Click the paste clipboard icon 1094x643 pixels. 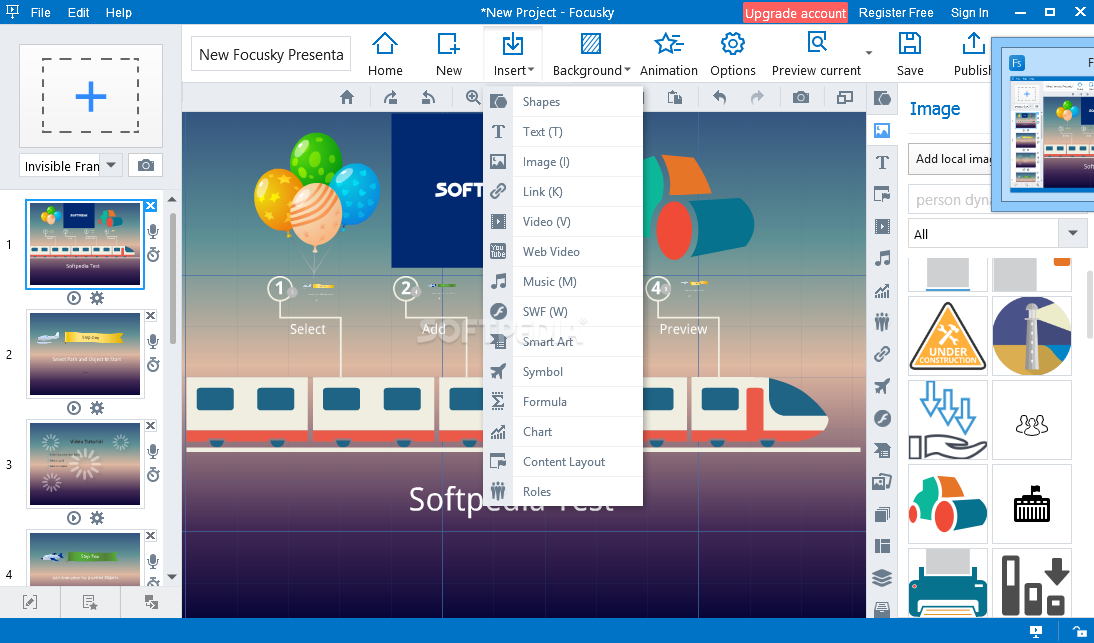pyautogui.click(x=675, y=98)
